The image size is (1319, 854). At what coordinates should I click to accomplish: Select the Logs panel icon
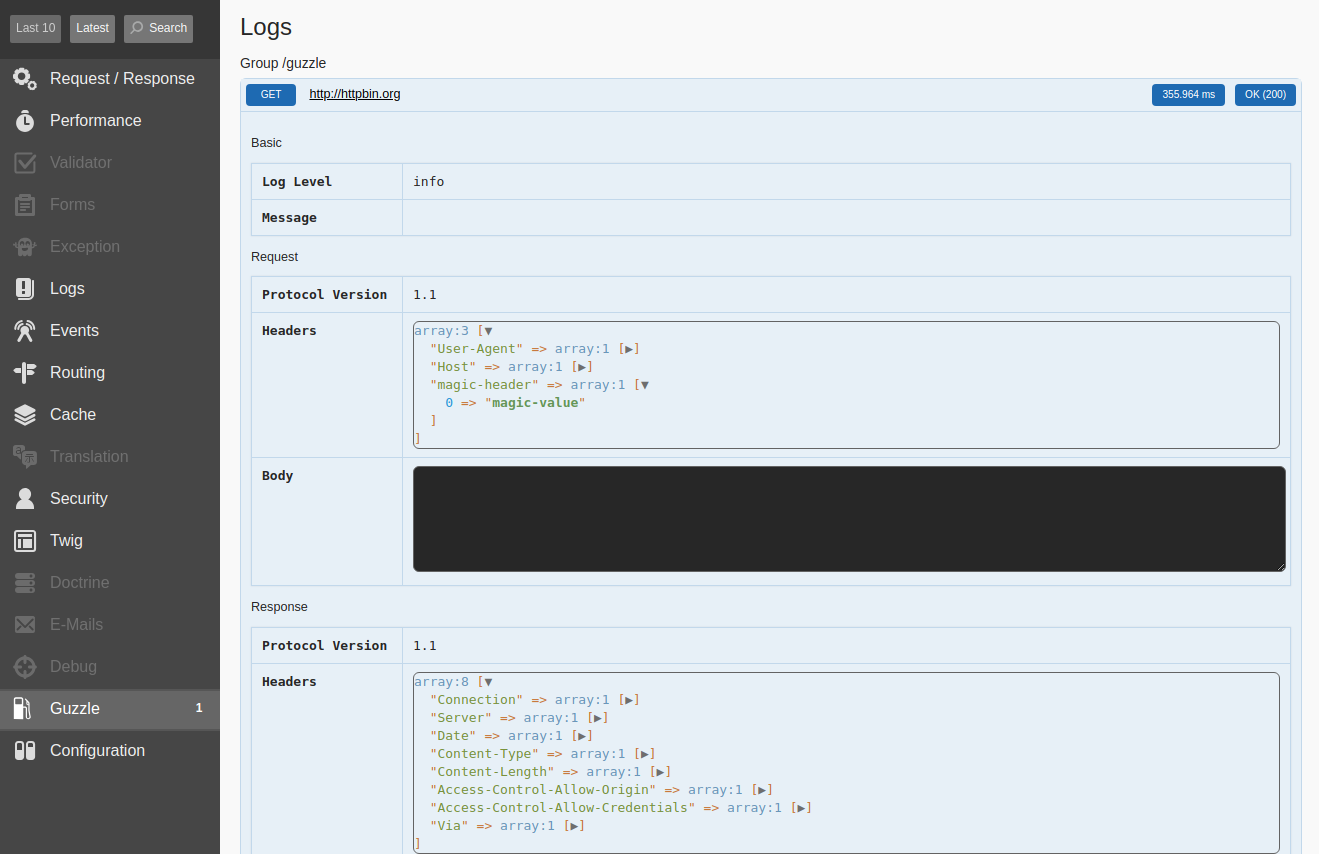click(x=25, y=288)
